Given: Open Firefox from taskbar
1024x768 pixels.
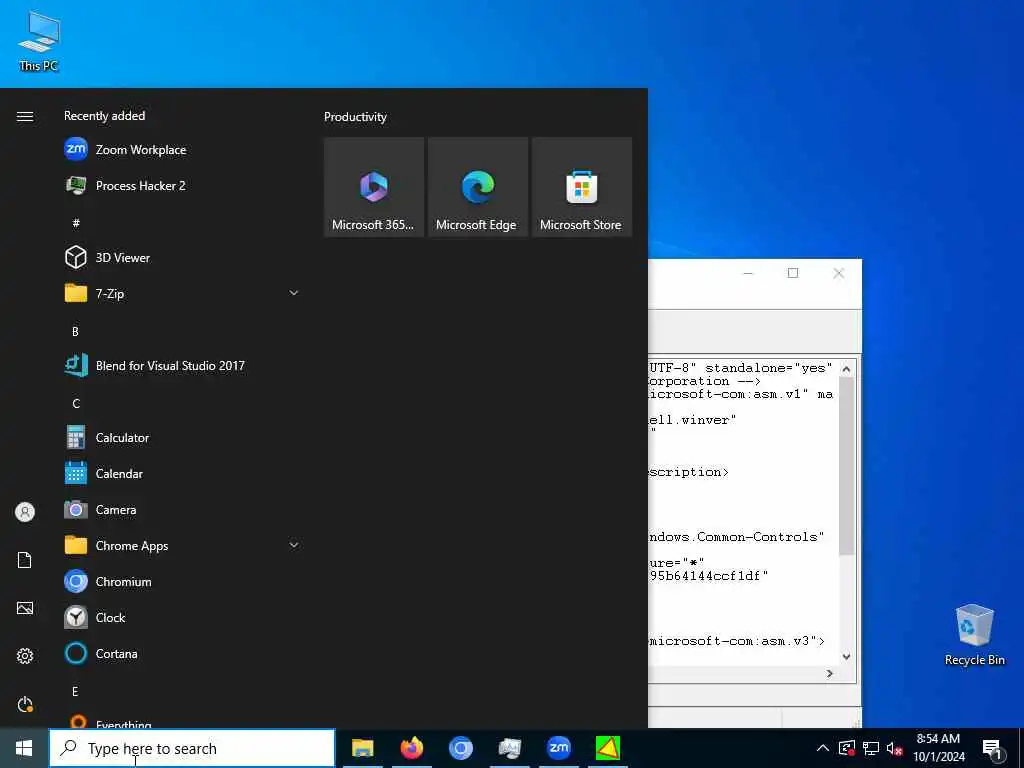Looking at the screenshot, I should (x=411, y=748).
